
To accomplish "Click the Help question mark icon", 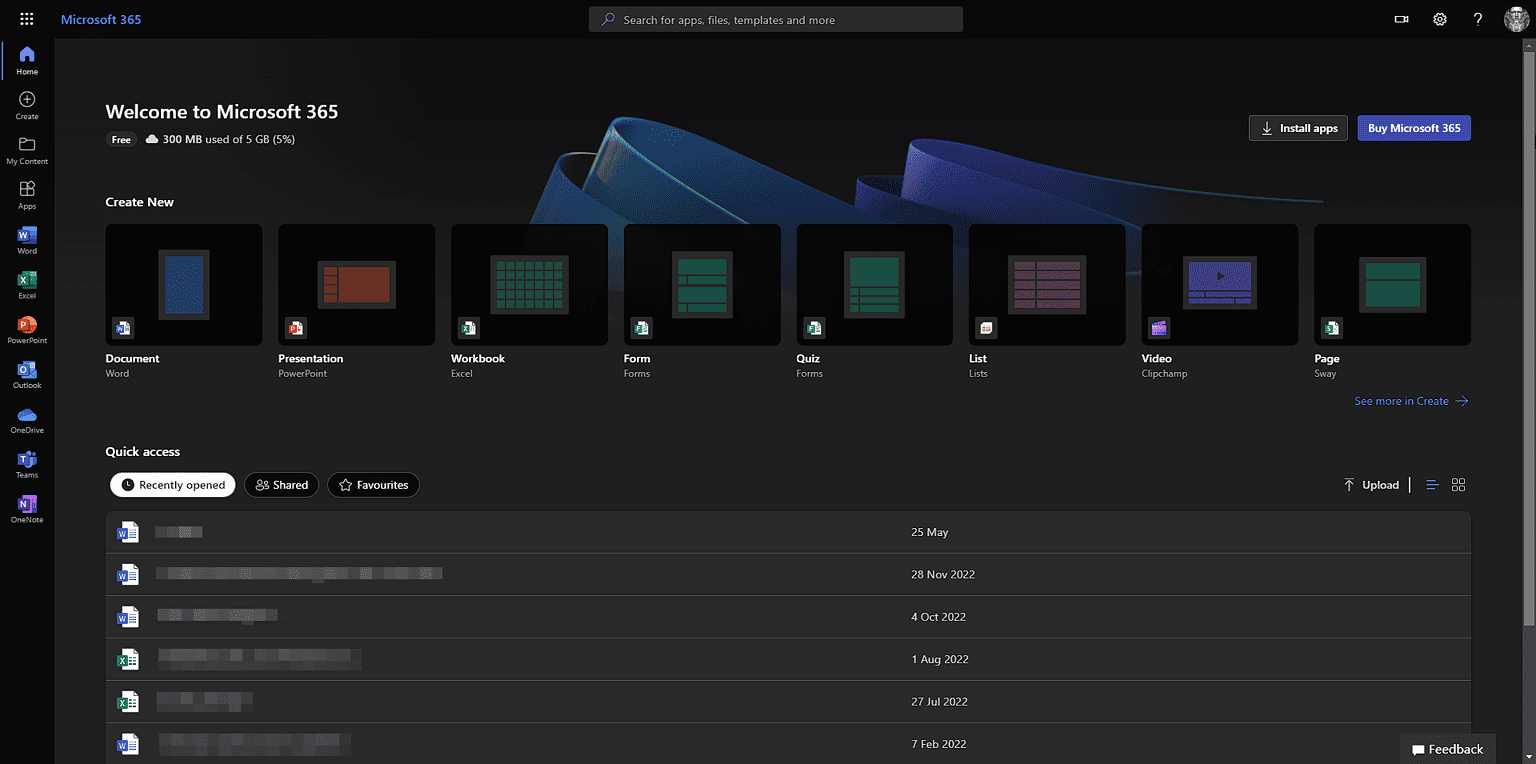I will tap(1478, 19).
